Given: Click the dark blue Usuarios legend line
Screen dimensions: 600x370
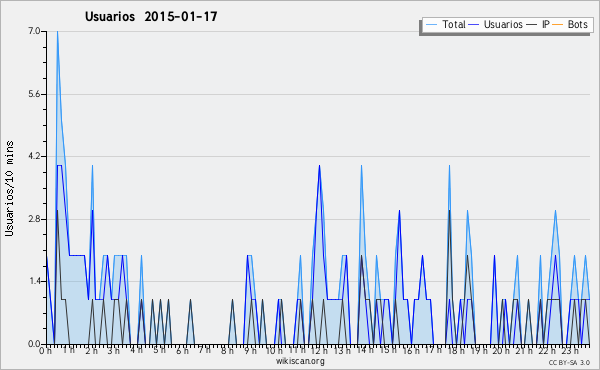Looking at the screenshot, I should (x=474, y=25).
